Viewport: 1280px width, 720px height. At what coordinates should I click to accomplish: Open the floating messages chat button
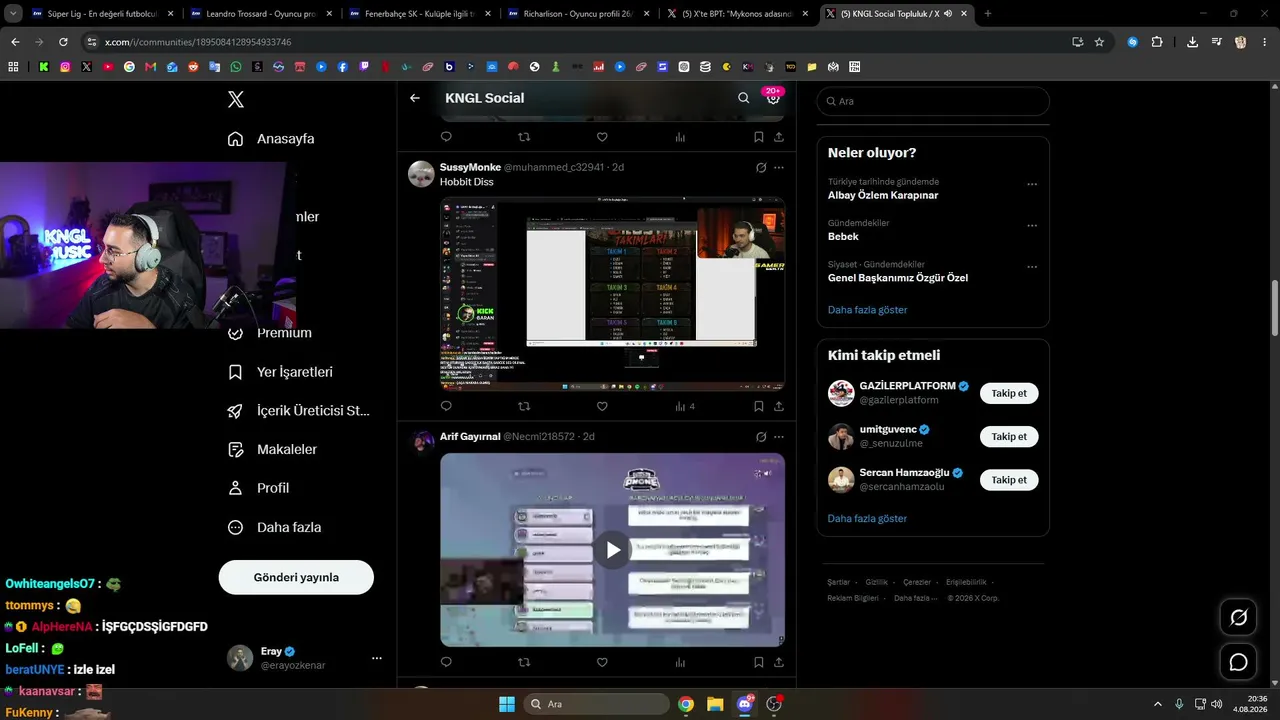coord(1238,662)
